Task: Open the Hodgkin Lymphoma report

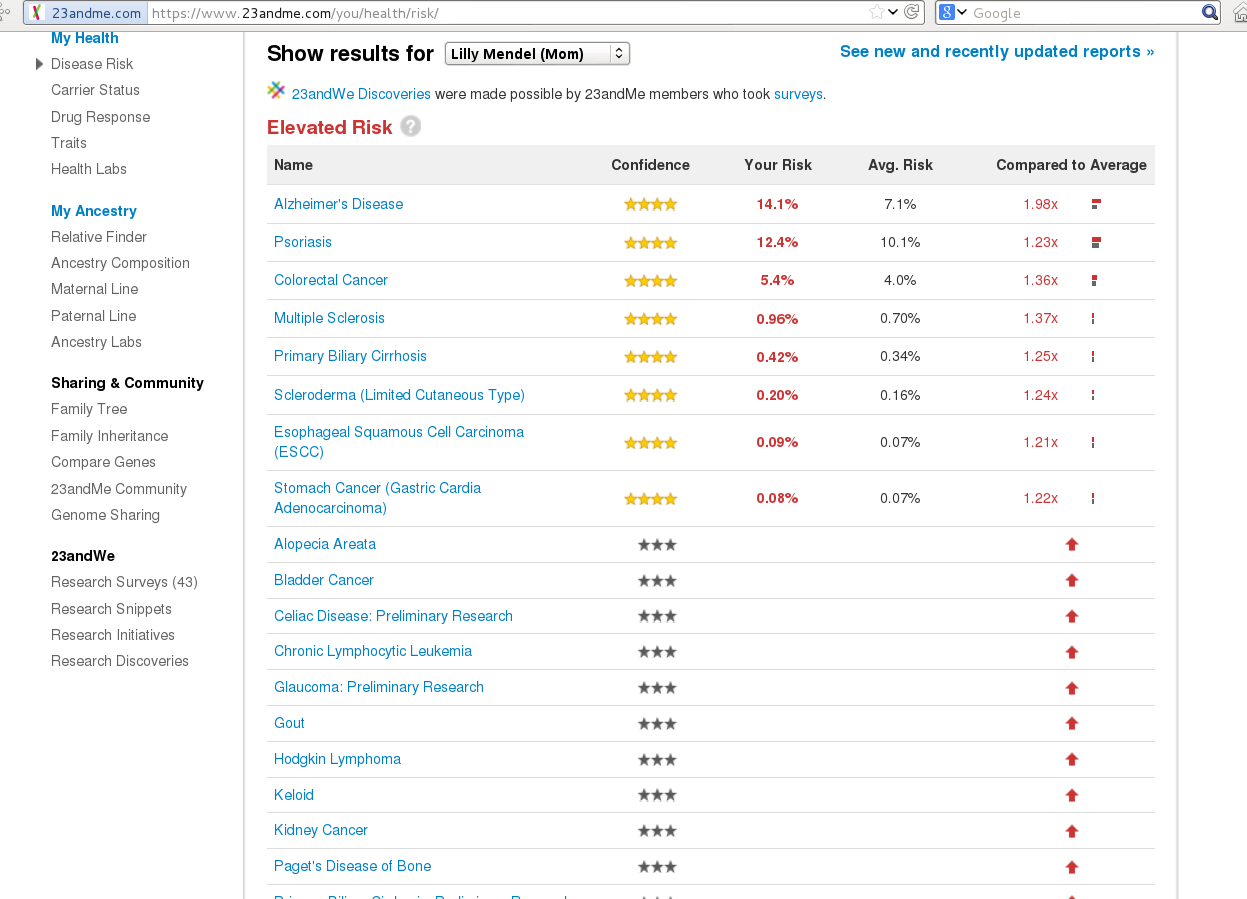Action: click(x=338, y=759)
